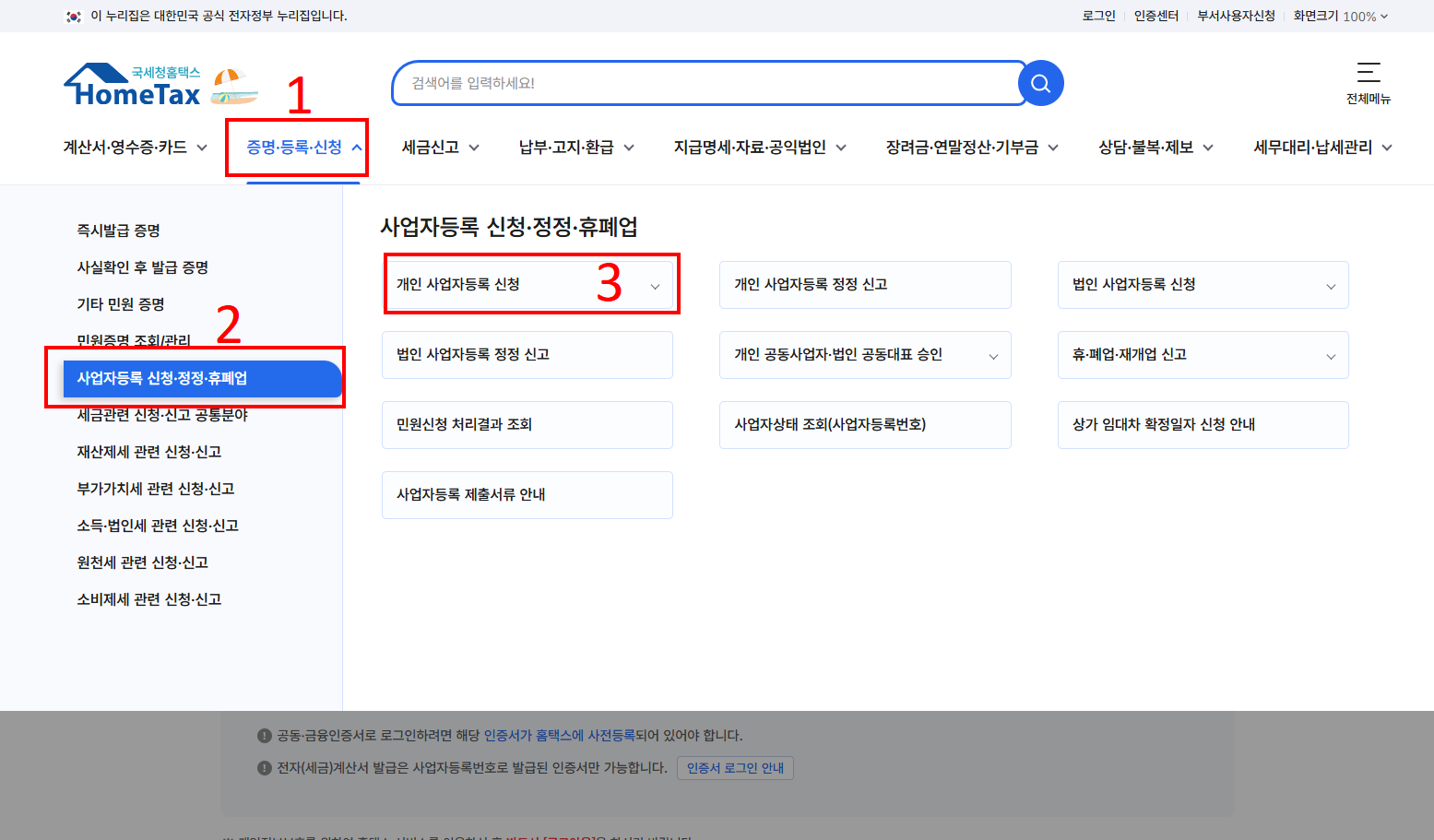The height and width of the screenshot is (840, 1434).
Task: Open 사업자상태 조회(사업자등록번호)
Action: [x=864, y=425]
